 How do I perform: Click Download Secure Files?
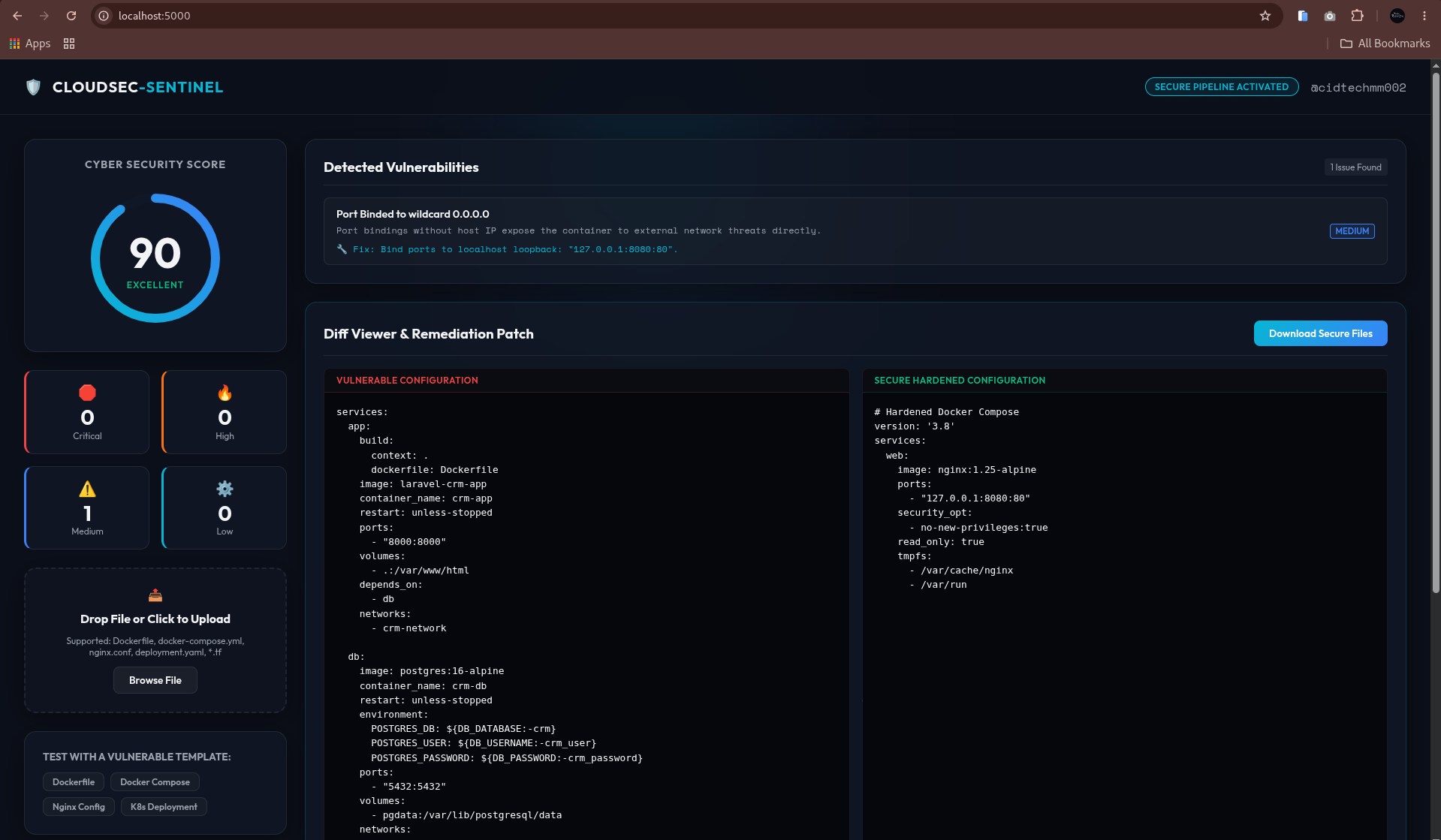pyautogui.click(x=1320, y=333)
